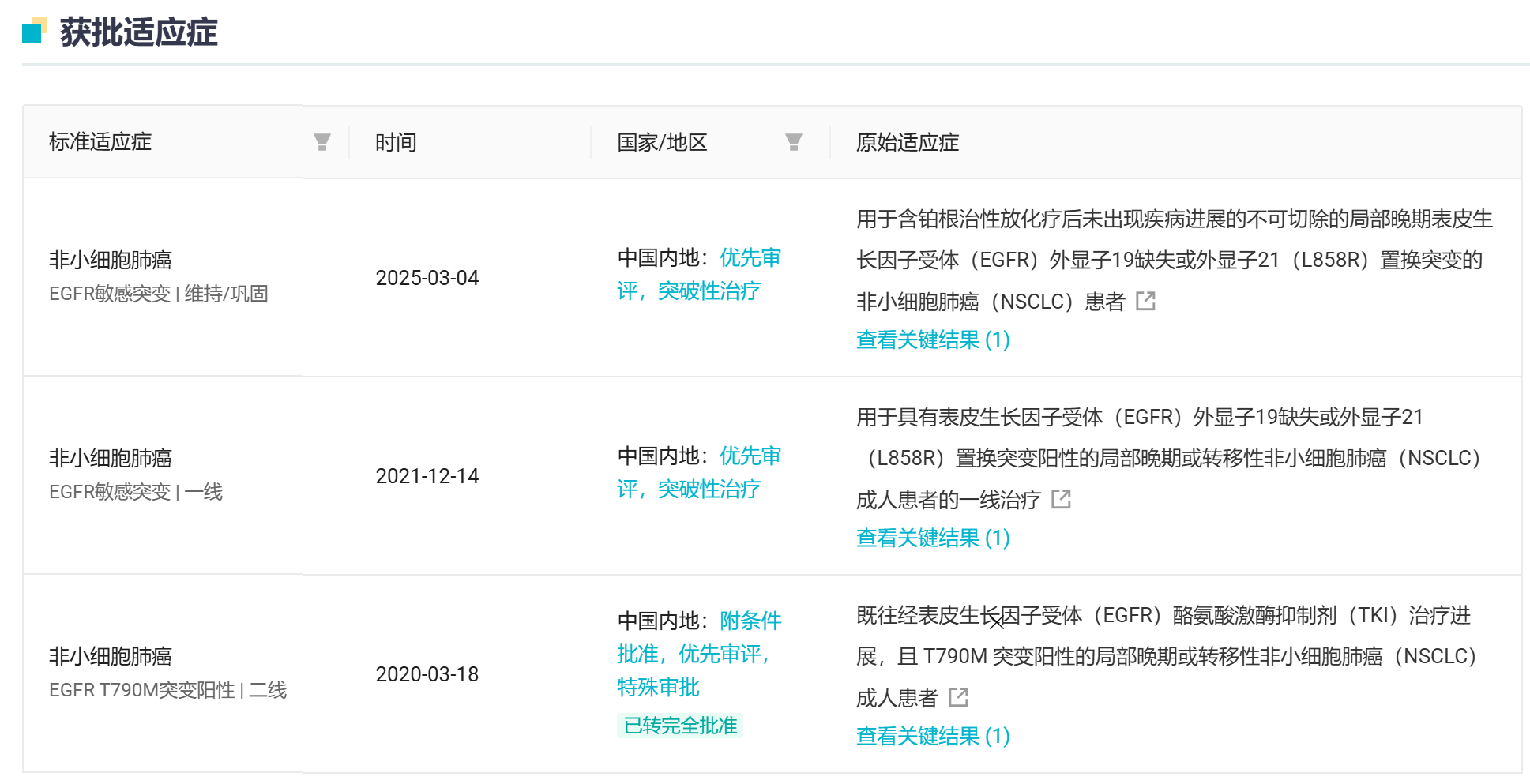
Task: Click 非小细胞肺癌 in the 维持/巩固 row
Action: point(111,260)
